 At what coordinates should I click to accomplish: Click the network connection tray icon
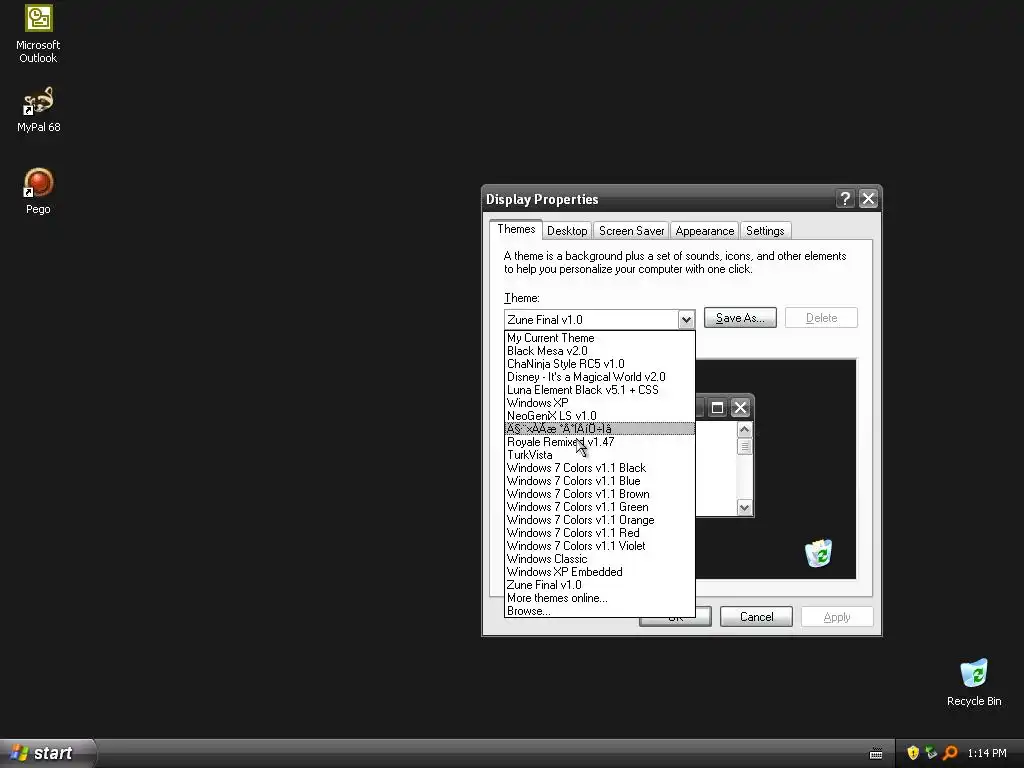pyautogui.click(x=931, y=753)
